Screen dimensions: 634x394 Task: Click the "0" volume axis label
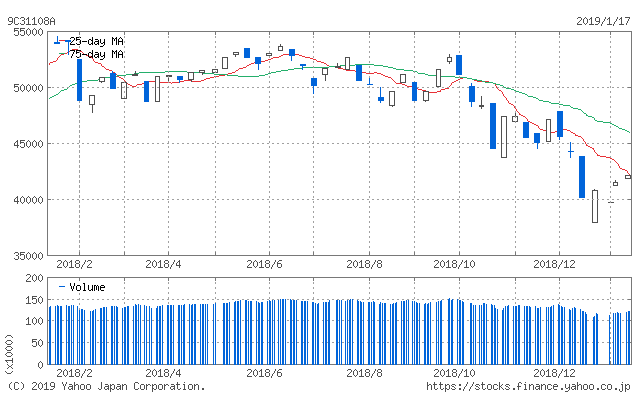(40, 365)
